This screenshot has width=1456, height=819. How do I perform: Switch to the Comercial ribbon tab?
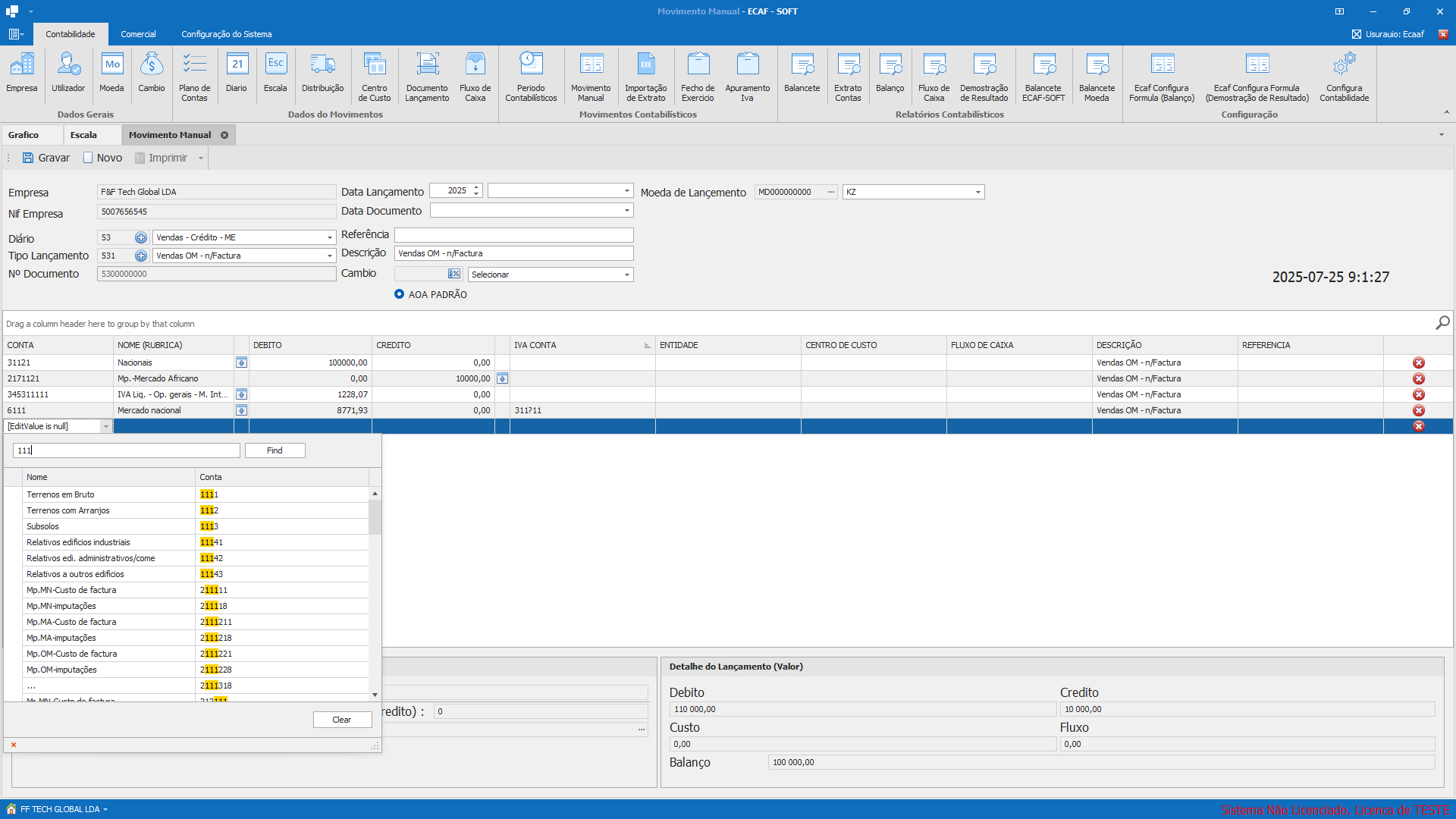pos(138,34)
